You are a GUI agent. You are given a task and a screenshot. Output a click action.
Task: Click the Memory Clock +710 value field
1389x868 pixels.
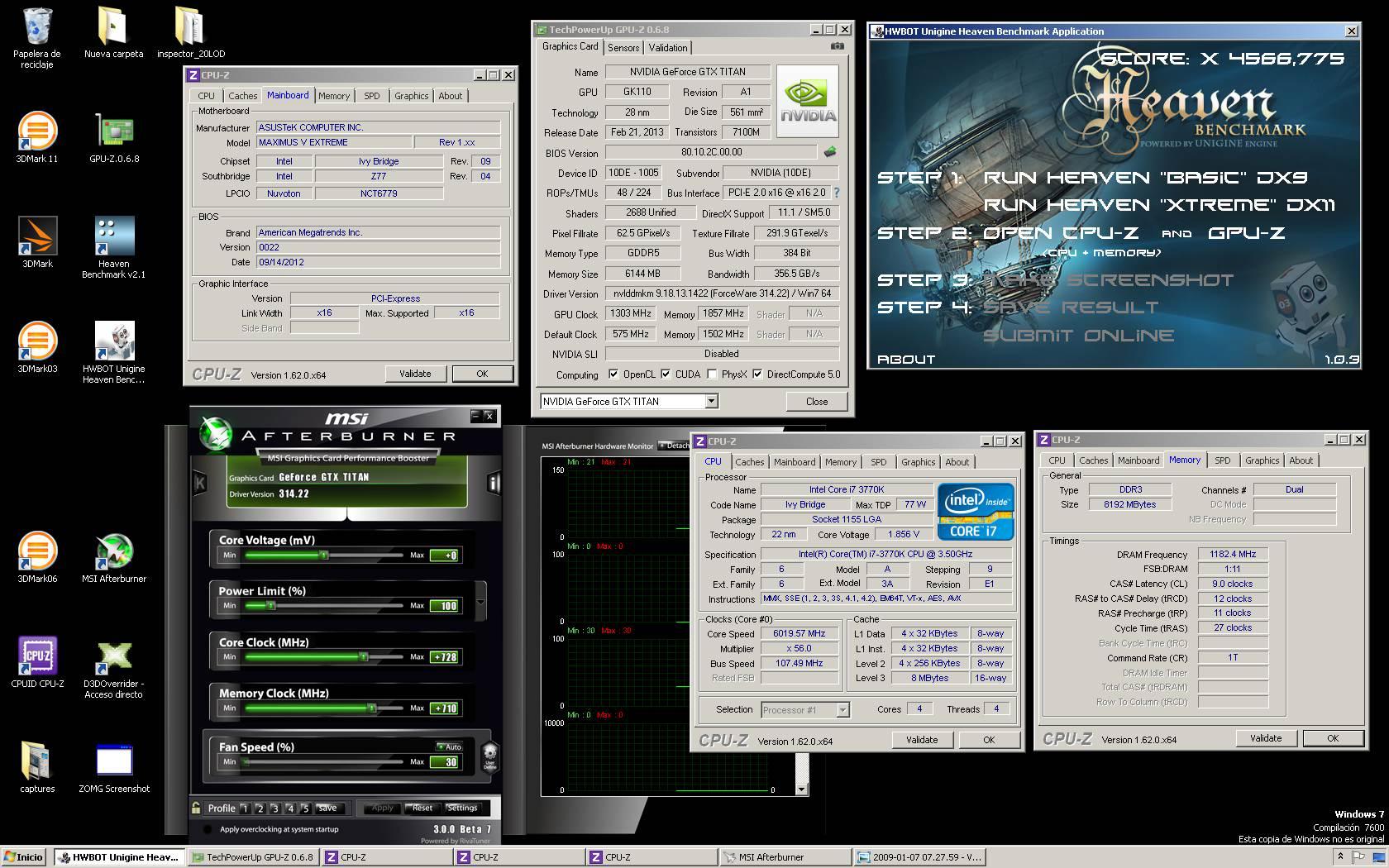pyautogui.click(x=445, y=708)
